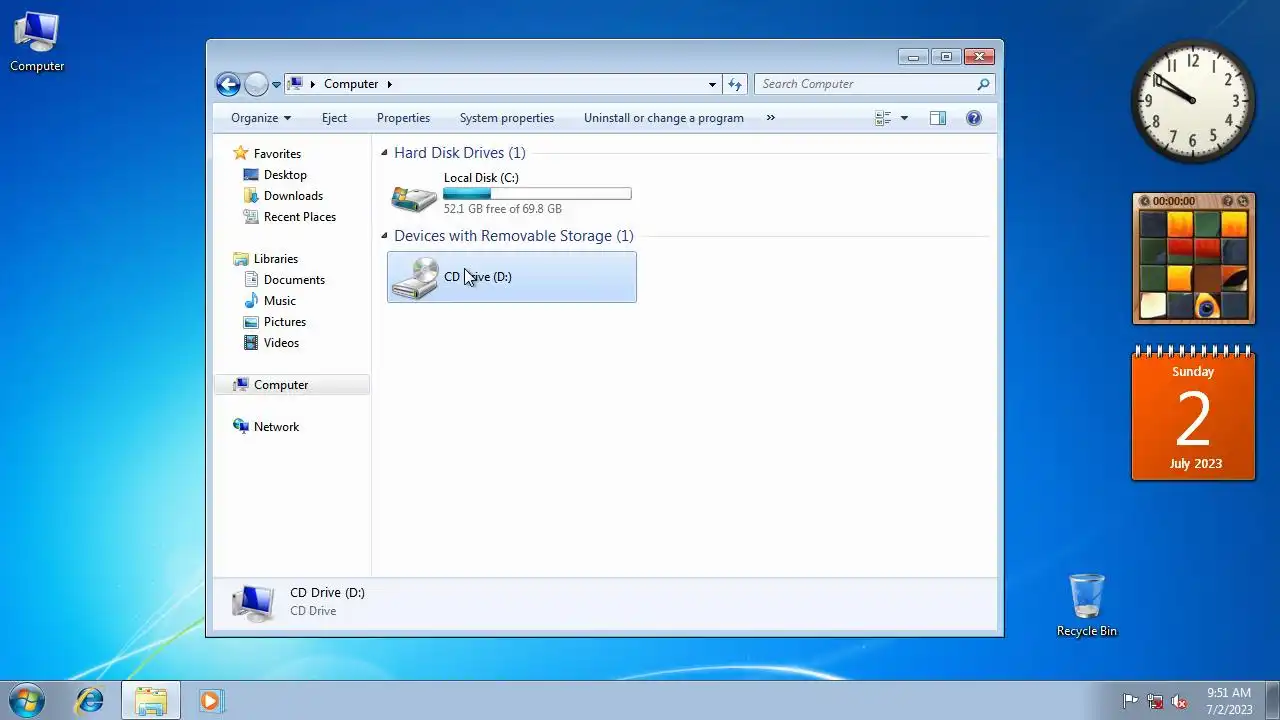Click the computer icon in the details pane

pos(252,602)
